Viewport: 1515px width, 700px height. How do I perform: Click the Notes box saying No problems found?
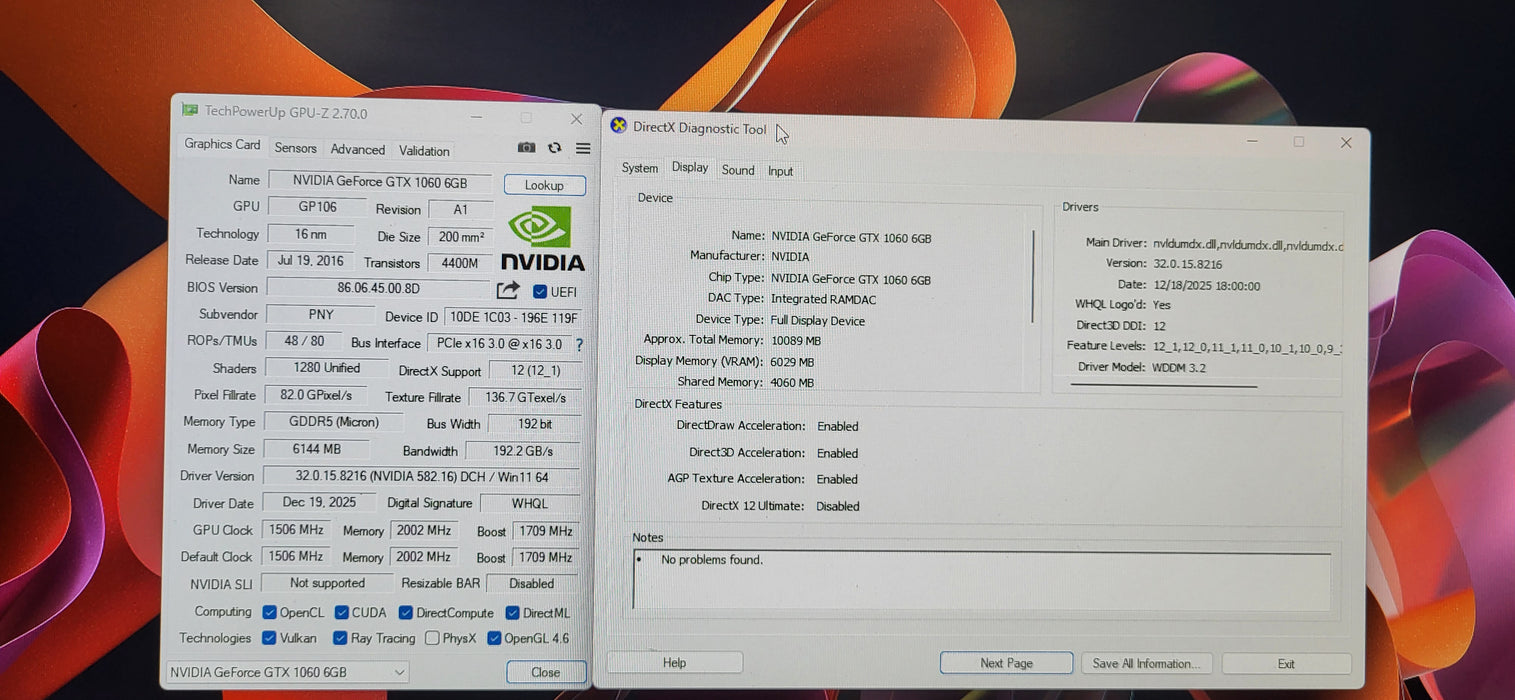[x=982, y=579]
